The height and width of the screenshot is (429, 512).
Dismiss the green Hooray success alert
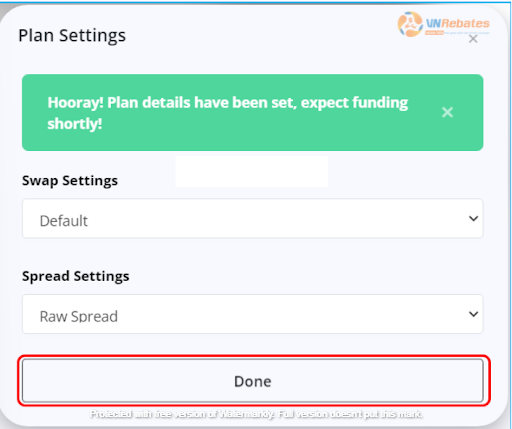(x=447, y=112)
